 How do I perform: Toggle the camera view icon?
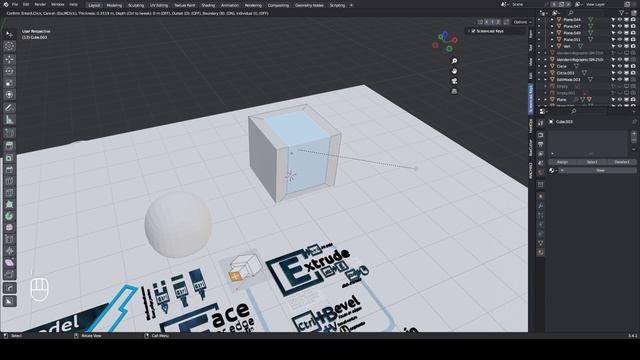coord(454,81)
